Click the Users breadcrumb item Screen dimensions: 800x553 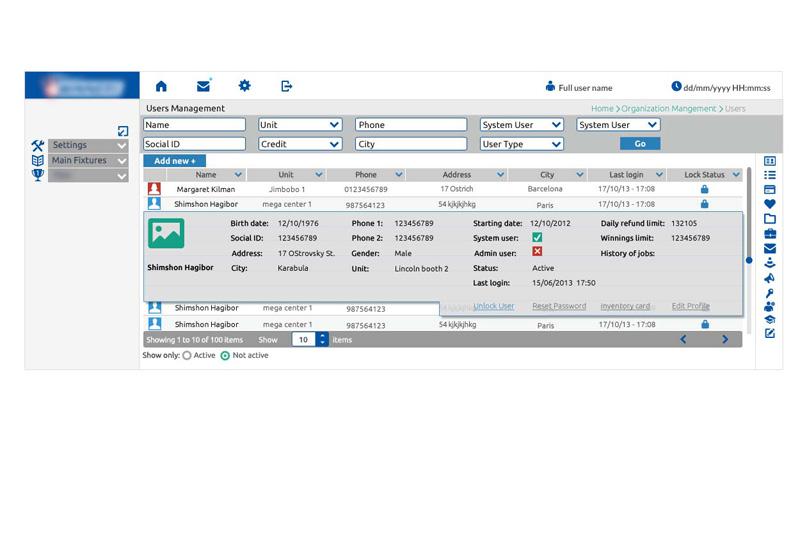click(x=735, y=109)
